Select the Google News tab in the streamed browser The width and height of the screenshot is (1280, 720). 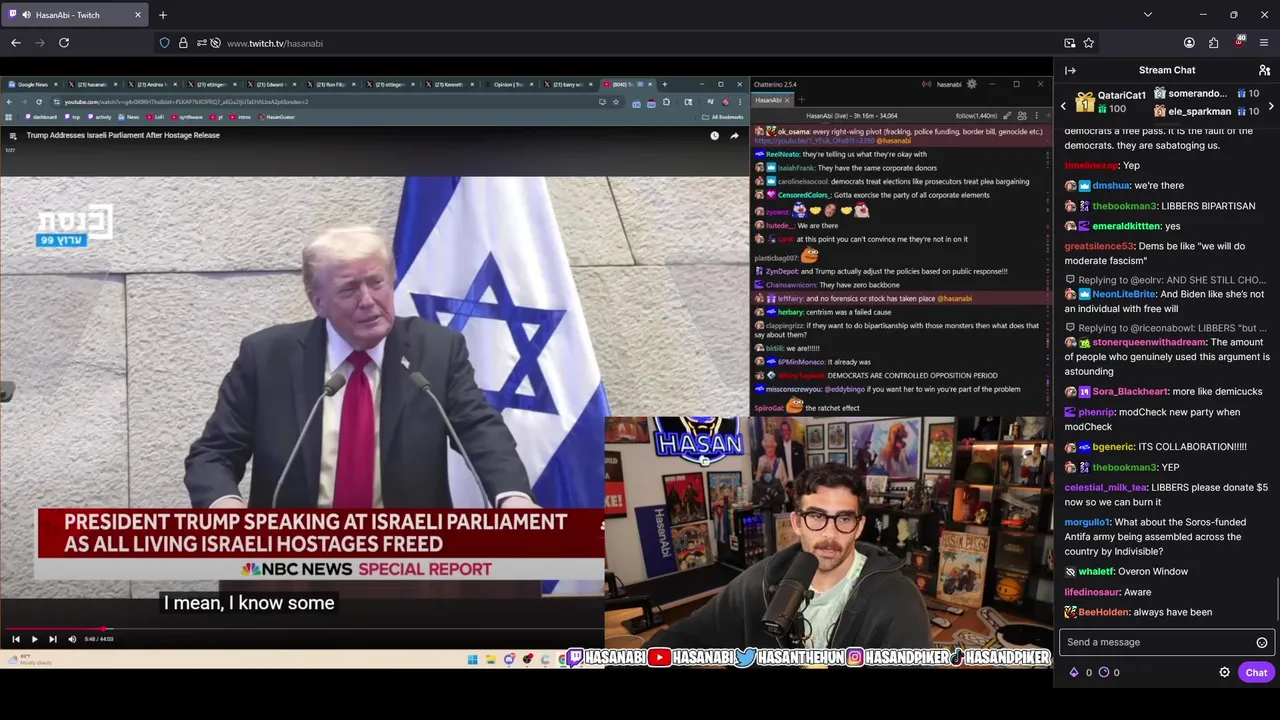[x=31, y=84]
